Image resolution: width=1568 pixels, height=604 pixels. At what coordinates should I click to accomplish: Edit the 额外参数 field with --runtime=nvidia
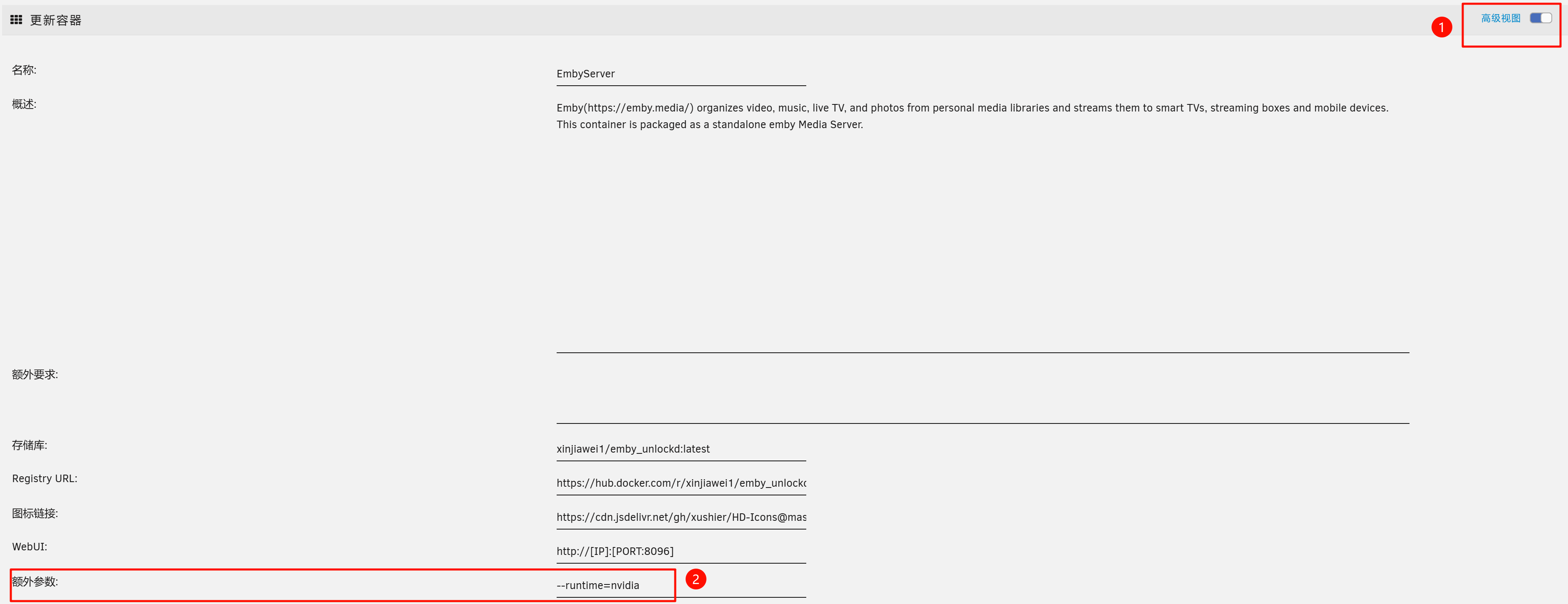coord(681,586)
